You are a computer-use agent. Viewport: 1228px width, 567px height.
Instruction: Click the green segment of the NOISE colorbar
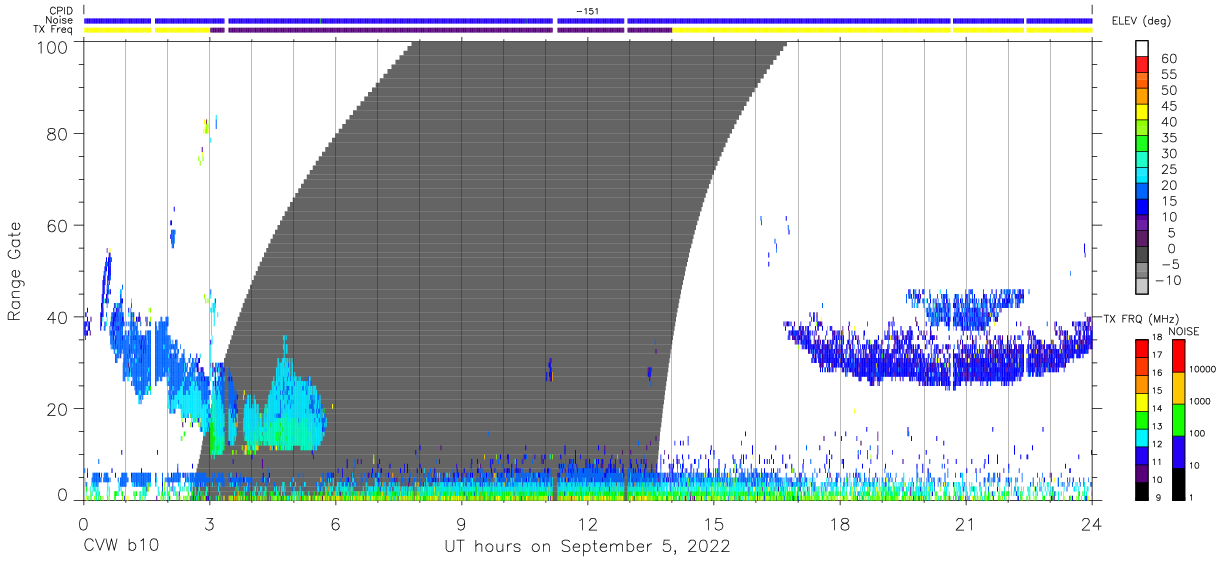click(1177, 419)
